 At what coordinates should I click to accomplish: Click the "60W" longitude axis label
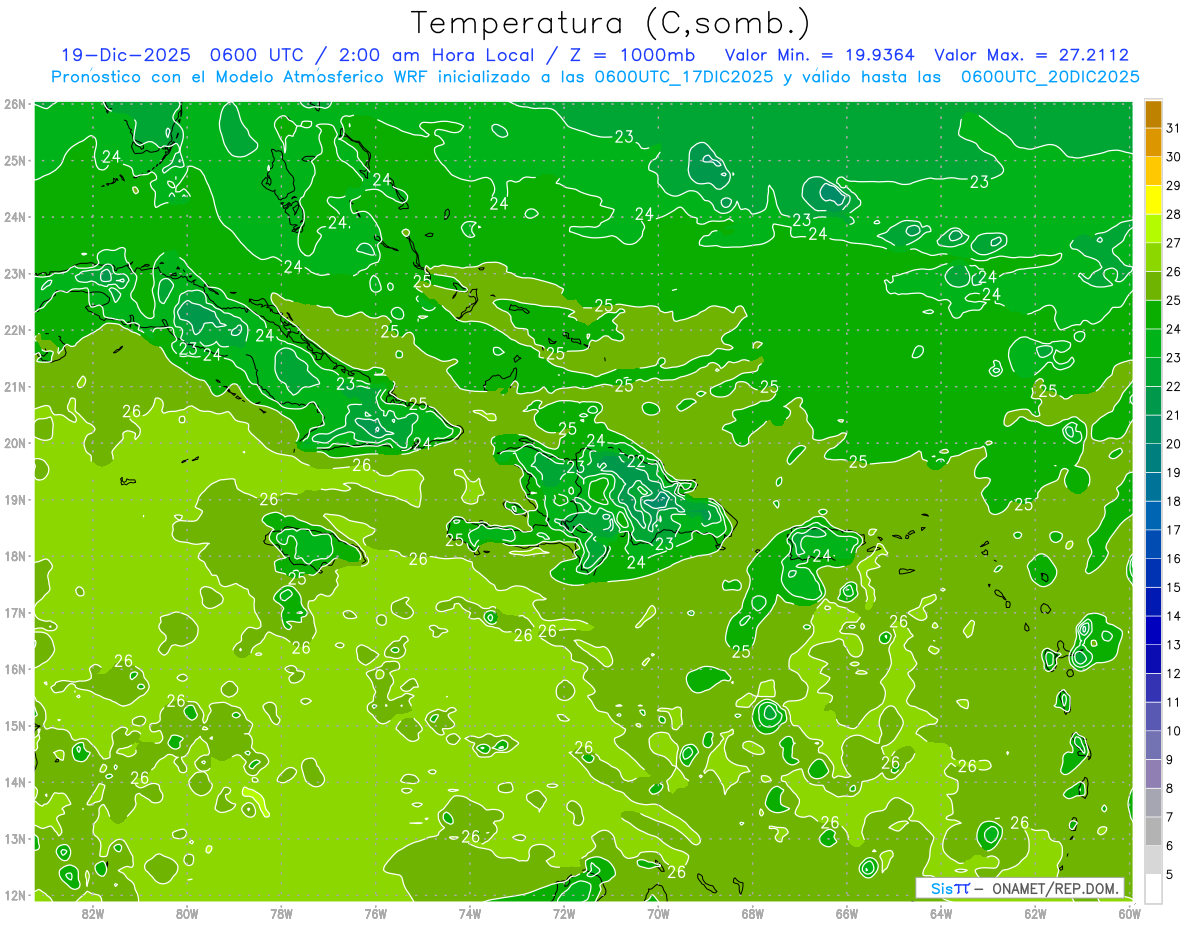1129,912
